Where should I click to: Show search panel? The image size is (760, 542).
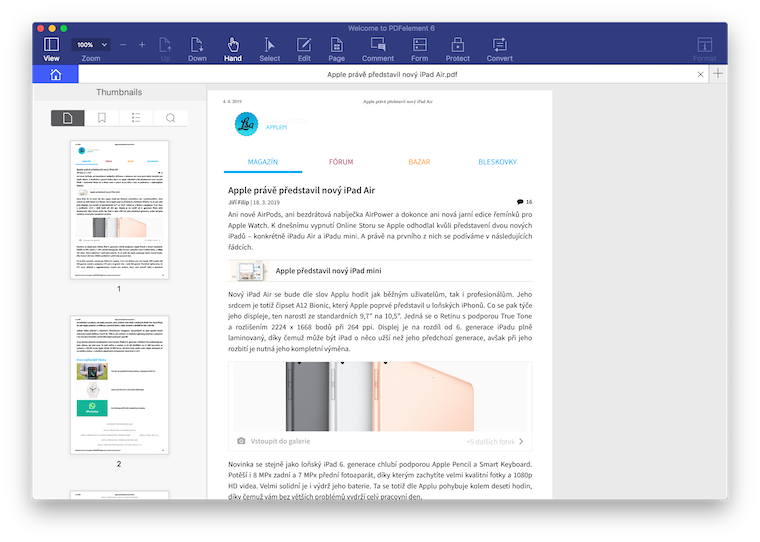point(170,118)
